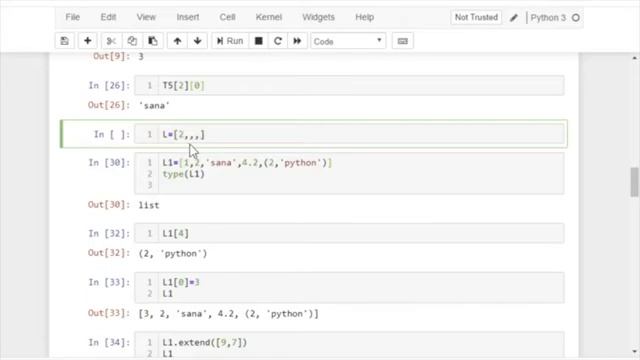This screenshot has width=640, height=360.
Task: Click the pencil edit mode indicator
Action: [x=514, y=18]
